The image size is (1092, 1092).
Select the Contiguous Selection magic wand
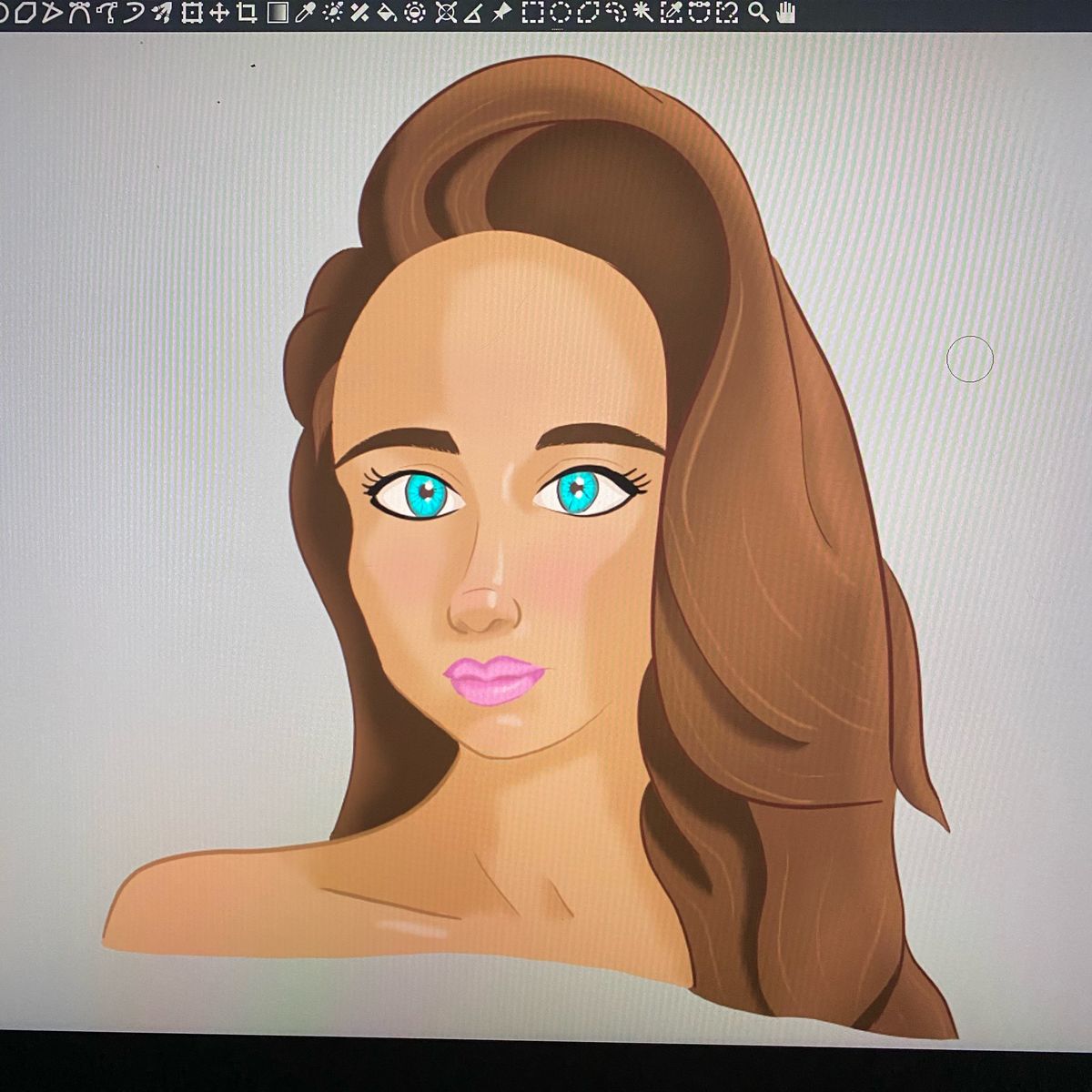[643, 13]
